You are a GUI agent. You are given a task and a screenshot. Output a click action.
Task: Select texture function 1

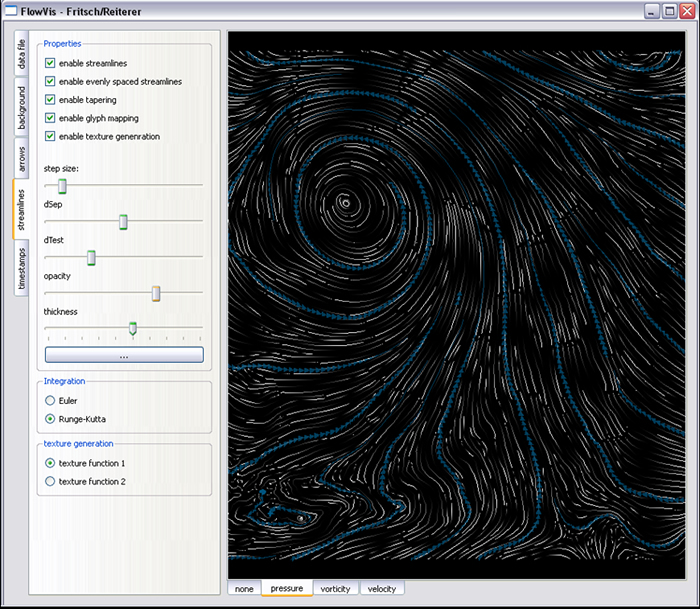click(x=50, y=464)
